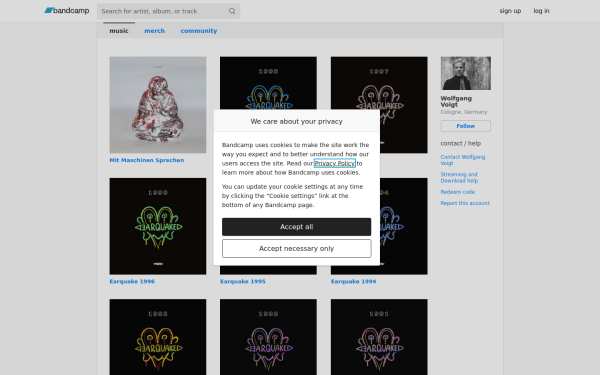
Task: Follow Wolfgang Voigt
Action: [x=466, y=126]
